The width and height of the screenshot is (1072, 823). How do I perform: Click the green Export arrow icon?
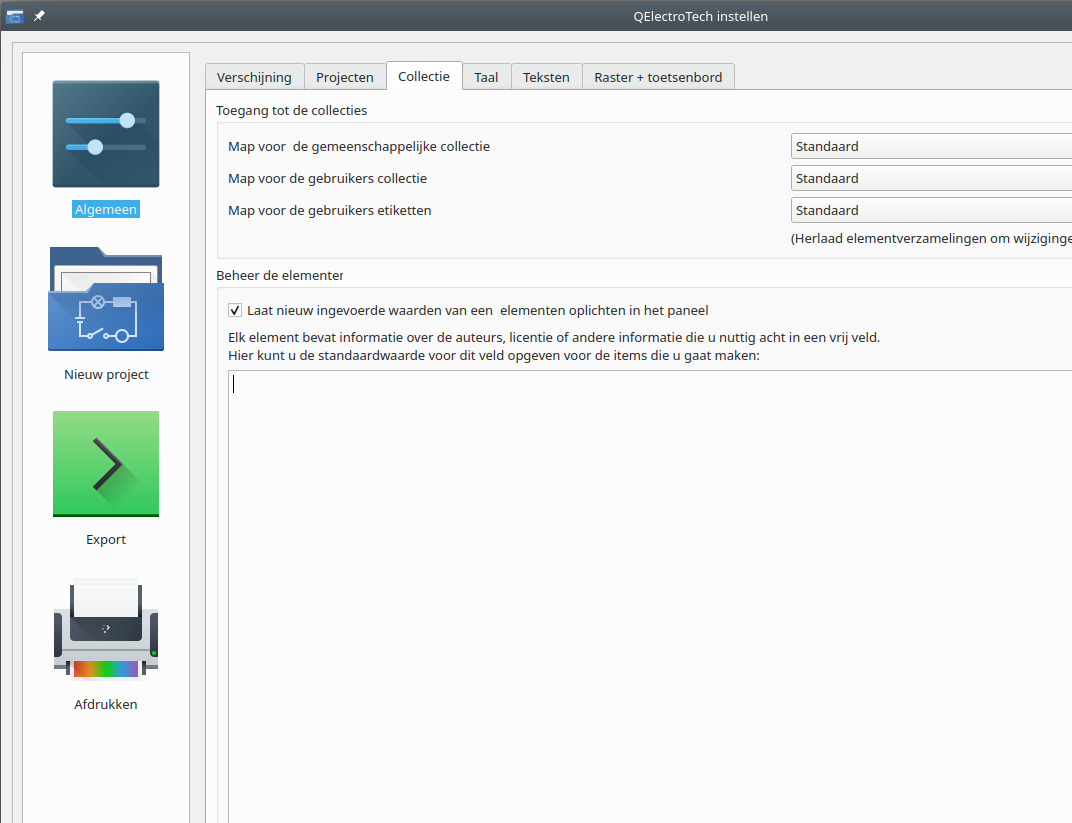point(106,464)
